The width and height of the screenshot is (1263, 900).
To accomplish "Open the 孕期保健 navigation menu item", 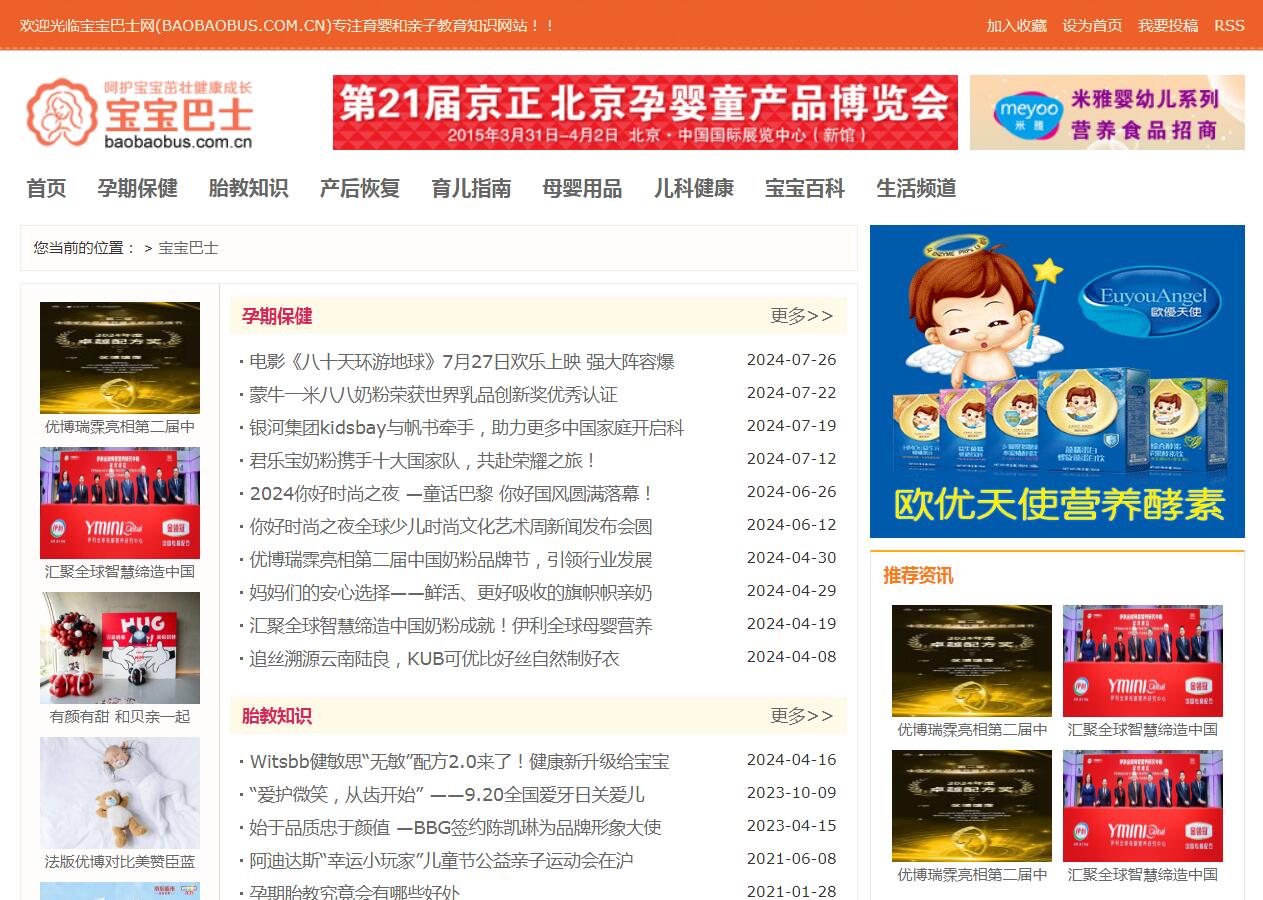I will 137,188.
